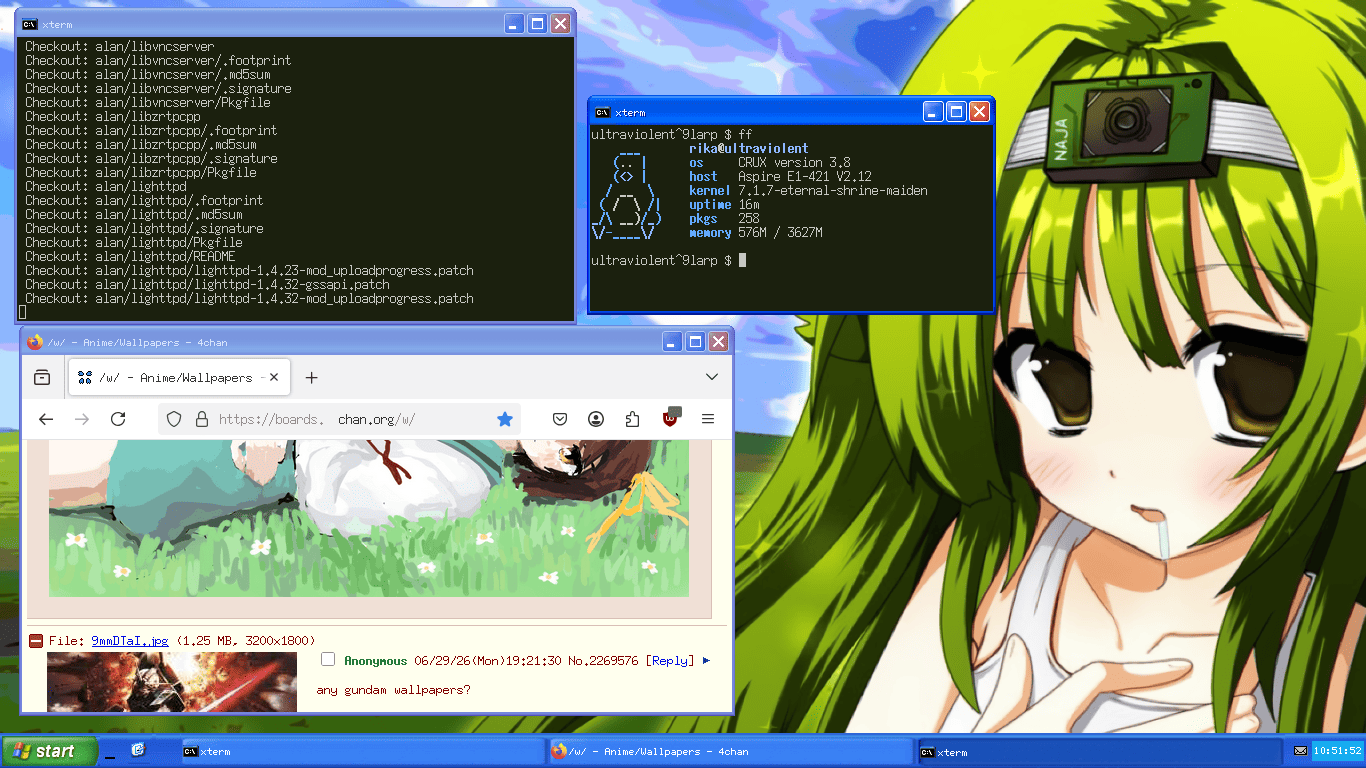
Task: Click the cursor at the empty ultraviolent prompt
Action: (742, 260)
